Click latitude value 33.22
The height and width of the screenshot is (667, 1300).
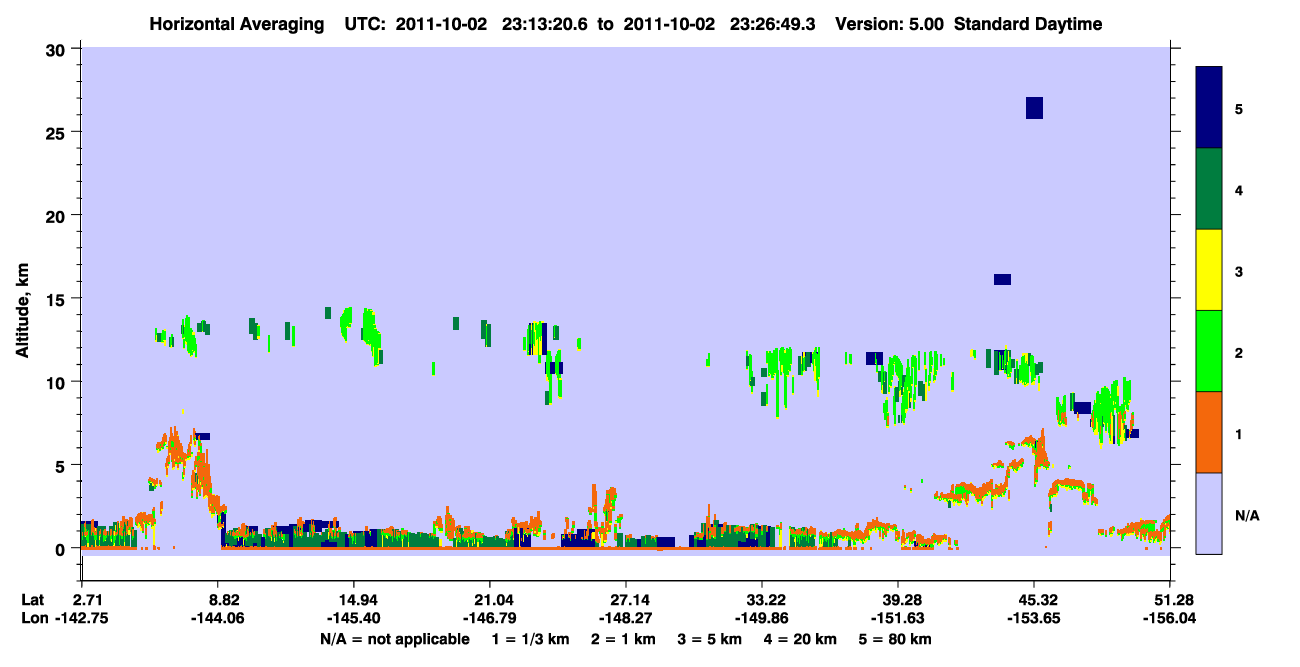[x=762, y=600]
